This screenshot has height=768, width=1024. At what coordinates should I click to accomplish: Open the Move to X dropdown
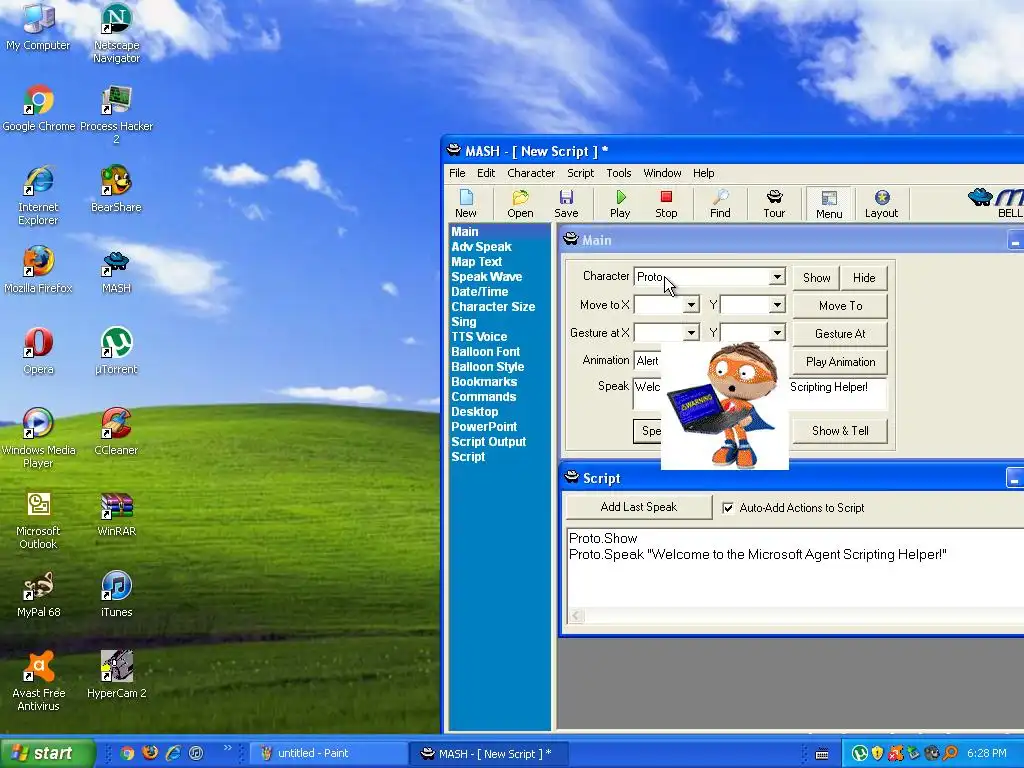(691, 305)
